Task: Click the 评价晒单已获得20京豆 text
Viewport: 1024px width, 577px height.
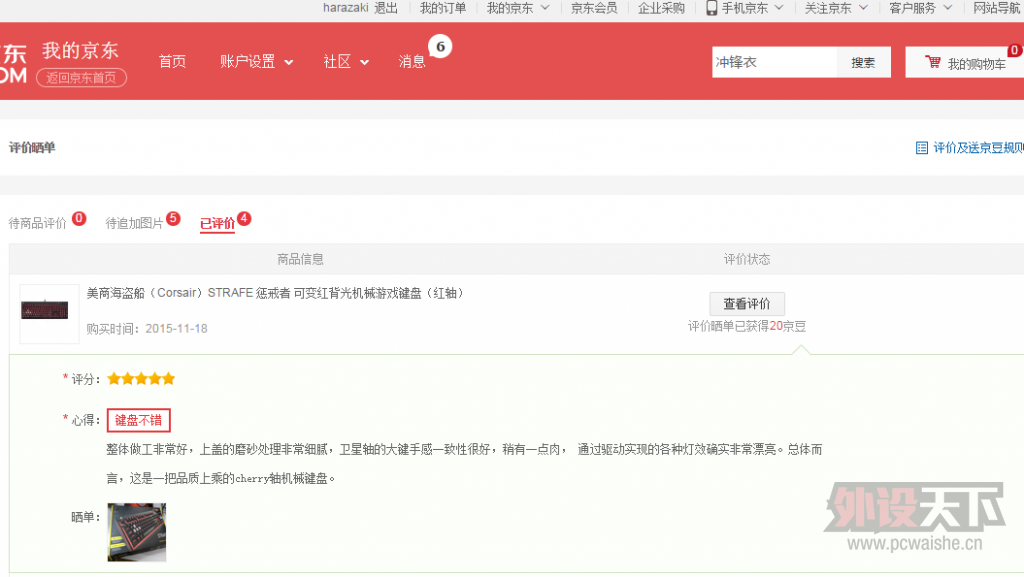Action: 746,326
